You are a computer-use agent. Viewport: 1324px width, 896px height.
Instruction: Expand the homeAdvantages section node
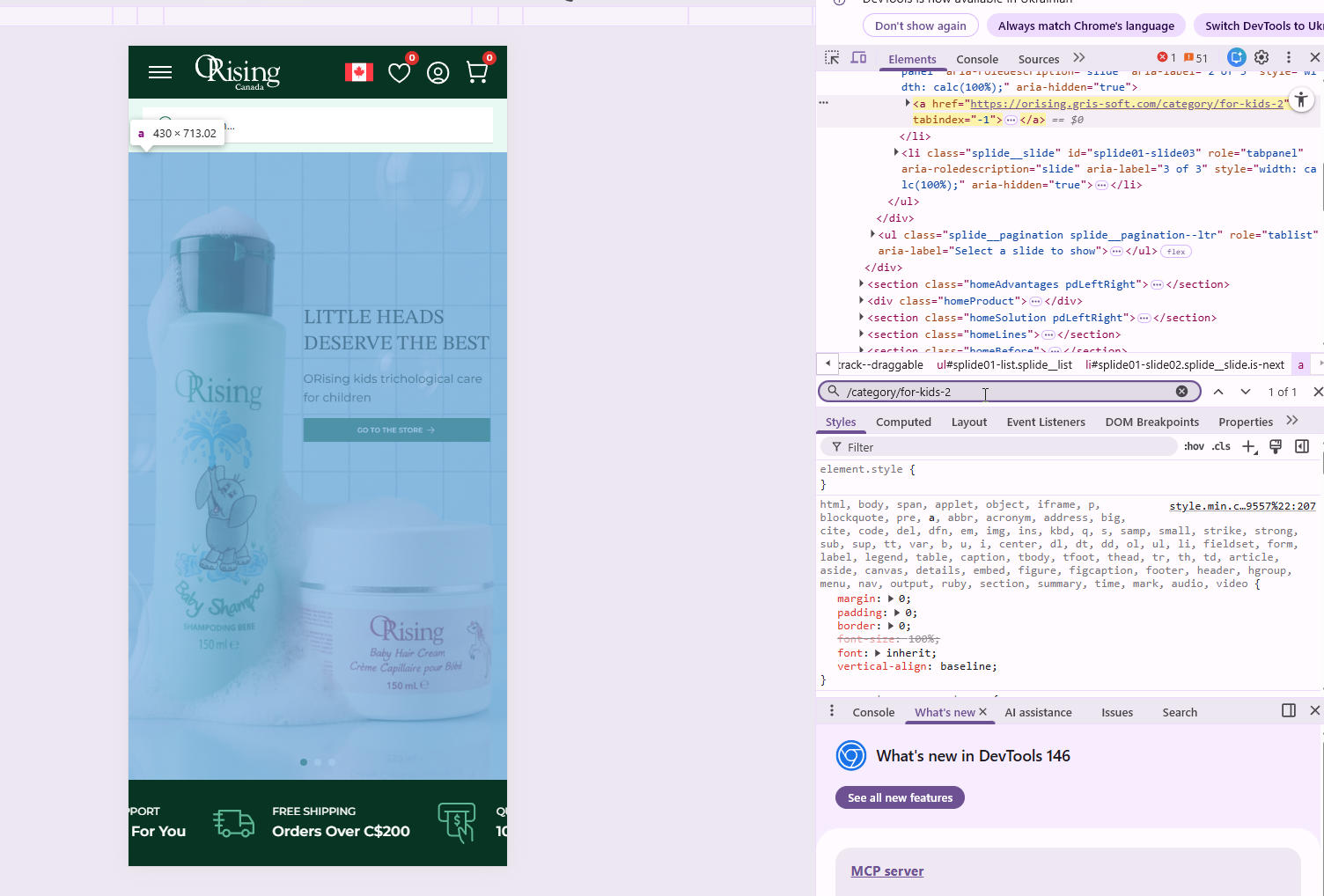(x=862, y=283)
